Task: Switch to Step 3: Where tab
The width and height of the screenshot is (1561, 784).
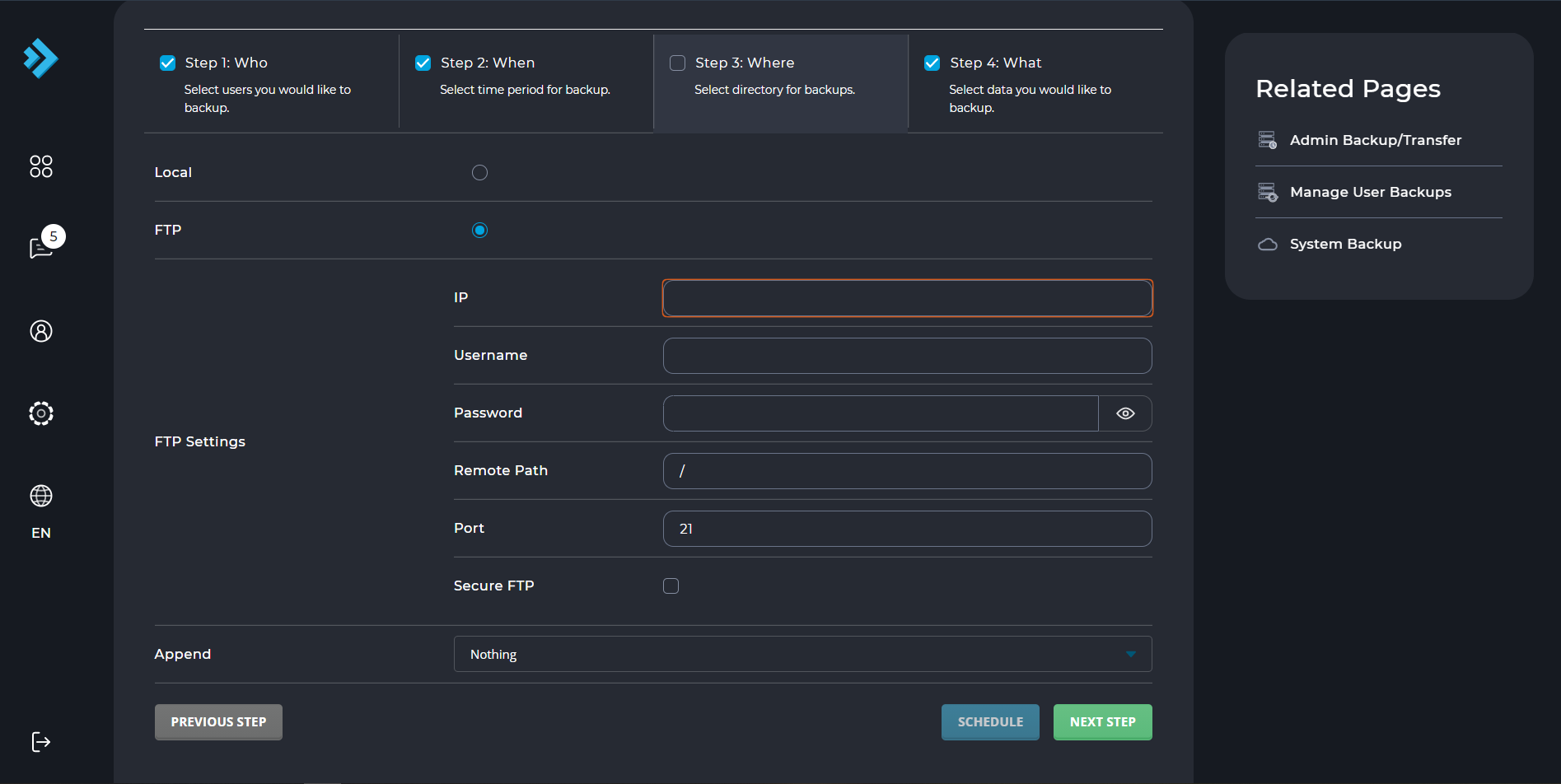Action: (781, 82)
